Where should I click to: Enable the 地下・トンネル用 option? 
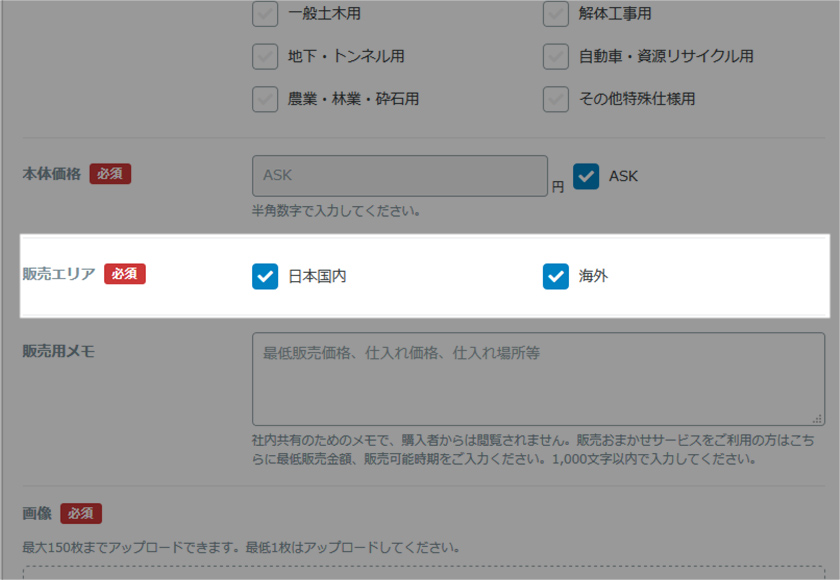(265, 56)
